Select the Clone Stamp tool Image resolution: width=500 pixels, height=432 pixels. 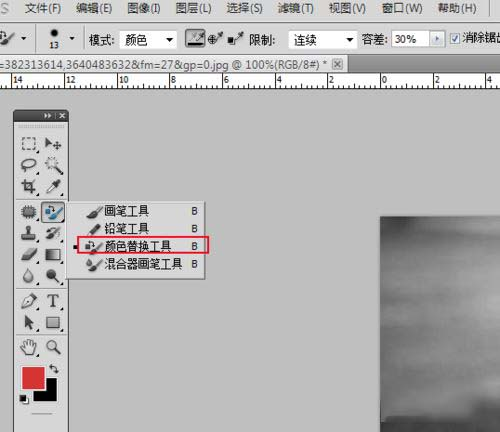pyautogui.click(x=29, y=233)
